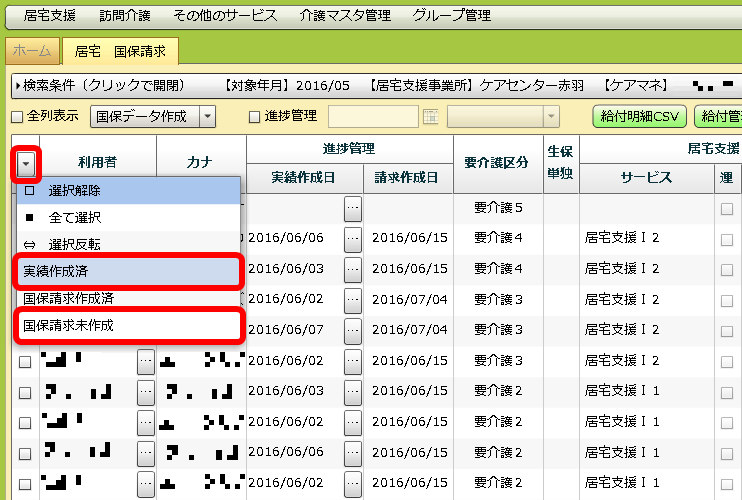Click the calendar icon beside the date field

(431, 117)
